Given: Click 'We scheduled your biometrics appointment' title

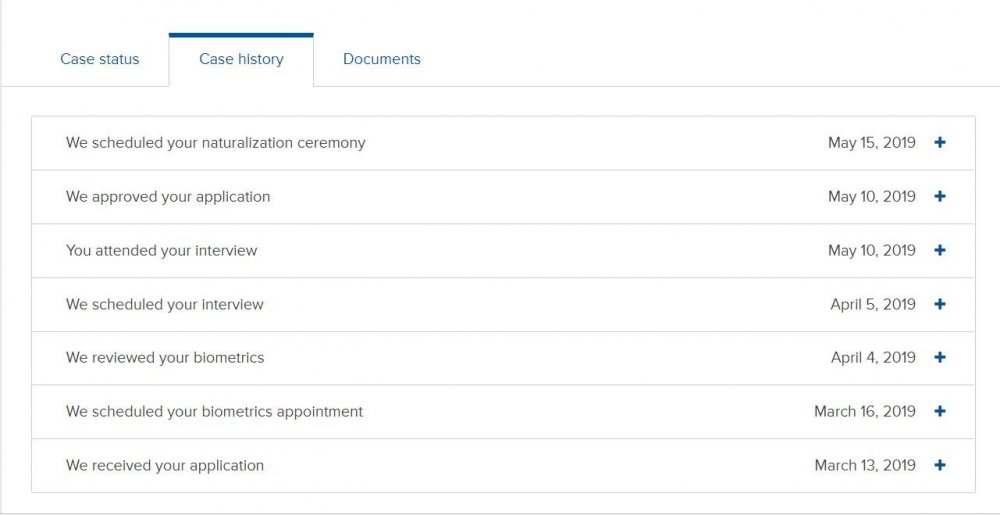Looking at the screenshot, I should pos(214,412).
